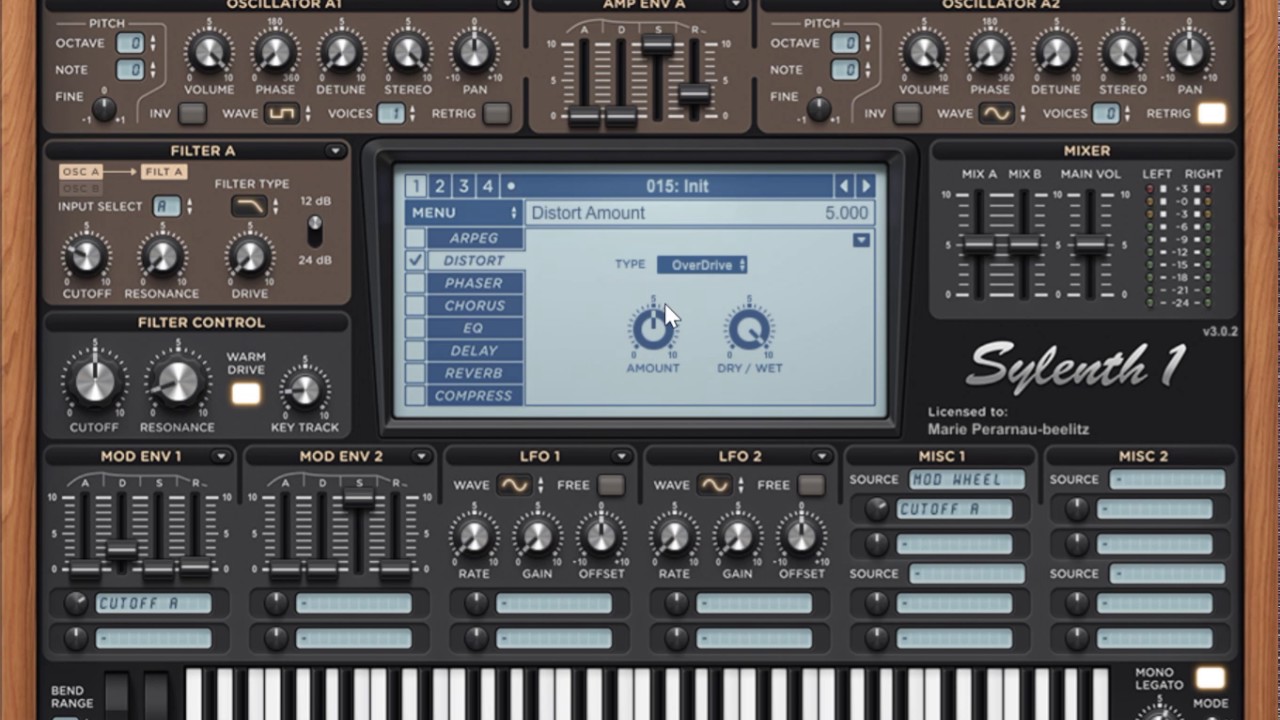This screenshot has width=1280, height=720.
Task: Click the Distort Dry/Wet knob
Action: click(x=749, y=329)
